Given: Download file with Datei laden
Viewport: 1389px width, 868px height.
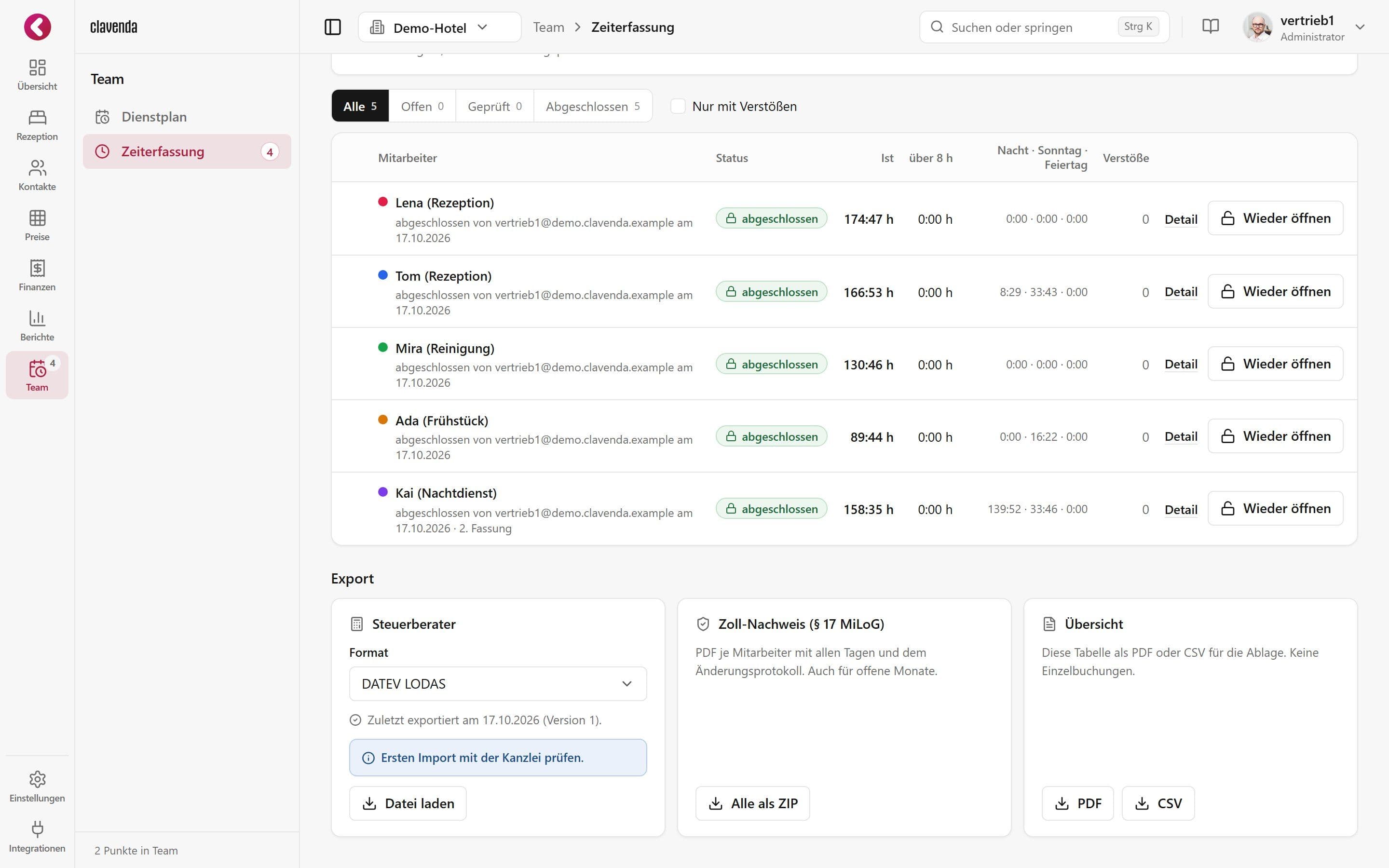Looking at the screenshot, I should pos(408,803).
